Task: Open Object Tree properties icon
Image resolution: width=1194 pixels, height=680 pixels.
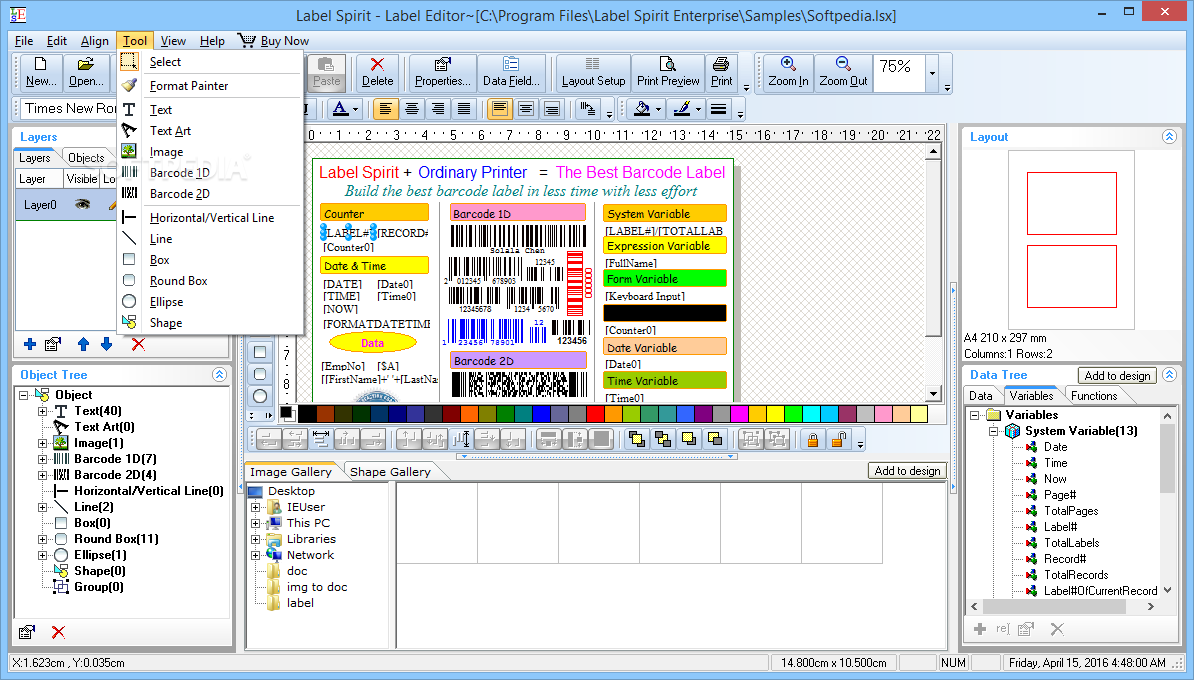Action: coord(27,632)
